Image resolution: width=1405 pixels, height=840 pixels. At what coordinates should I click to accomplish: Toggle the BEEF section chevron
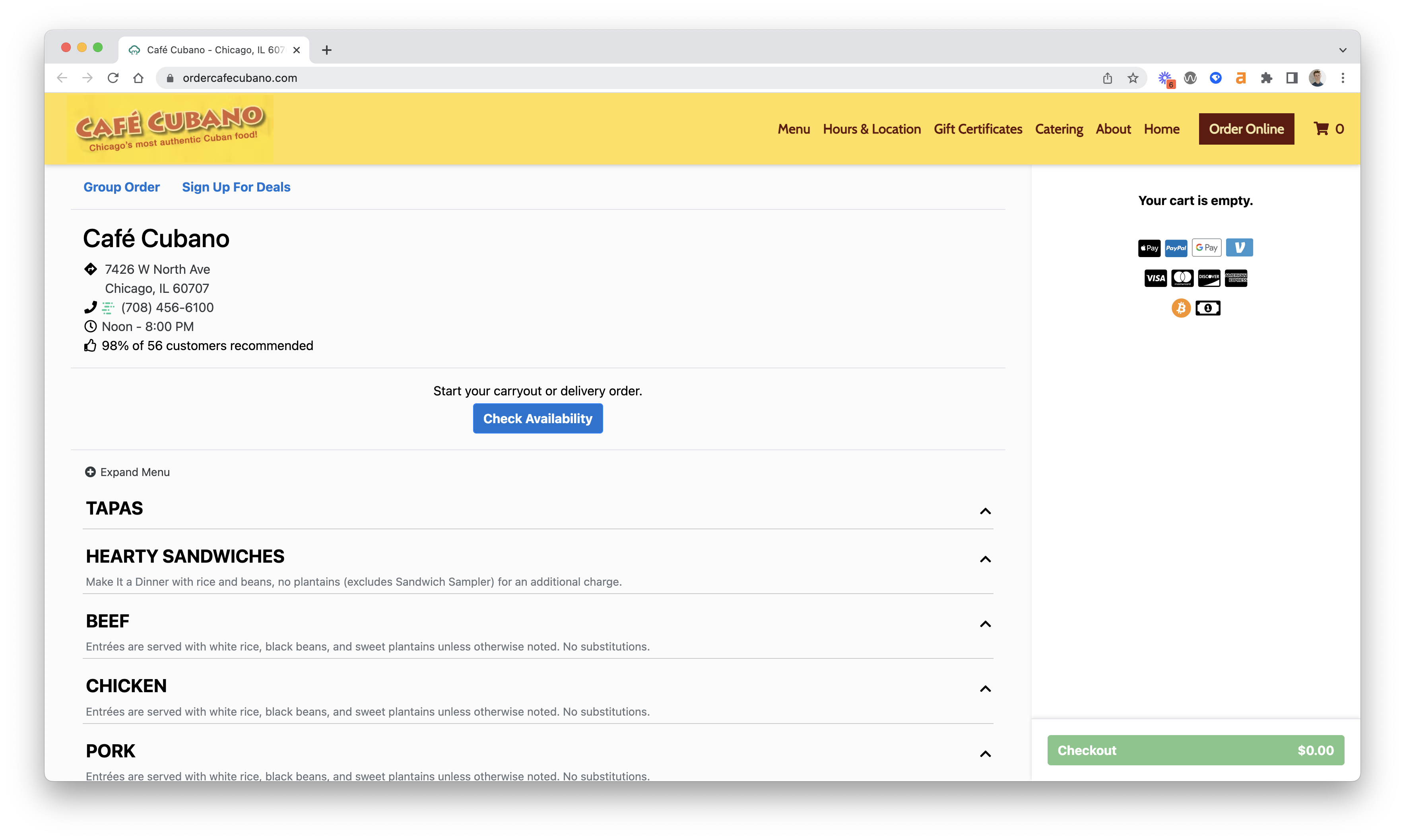[x=986, y=624]
